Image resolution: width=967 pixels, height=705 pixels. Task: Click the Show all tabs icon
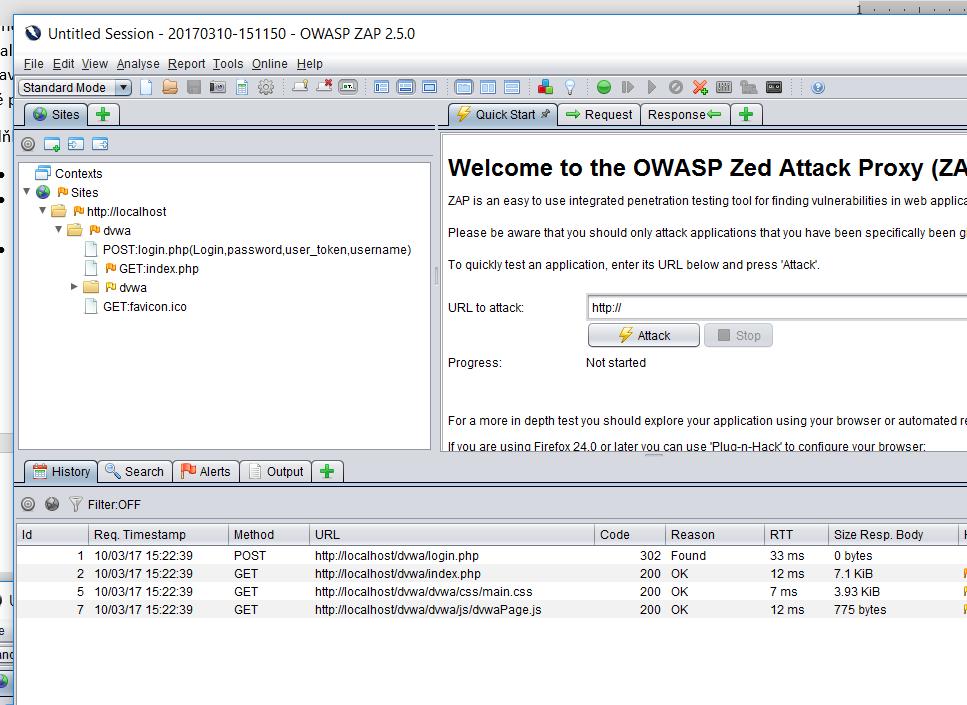point(300,87)
